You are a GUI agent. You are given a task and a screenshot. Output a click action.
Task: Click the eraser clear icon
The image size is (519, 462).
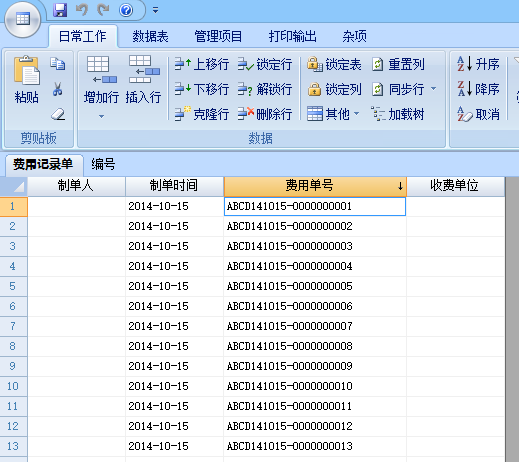[58, 114]
